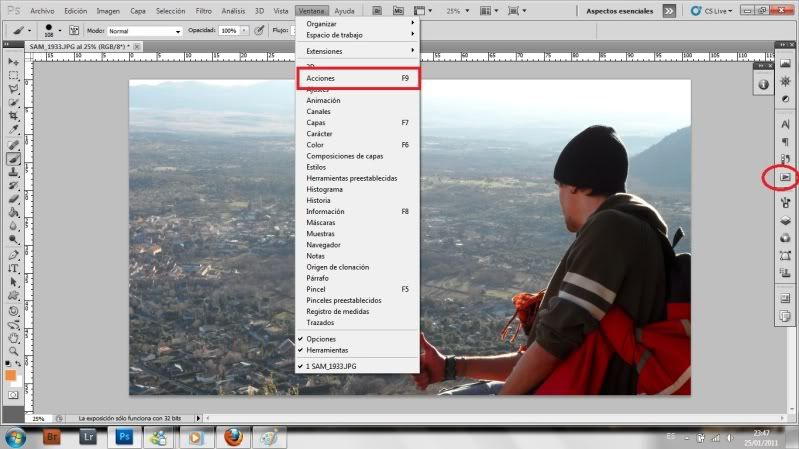Select the Custom Shape tool
Image resolution: width=799 pixels, height=449 pixels.
[13, 296]
